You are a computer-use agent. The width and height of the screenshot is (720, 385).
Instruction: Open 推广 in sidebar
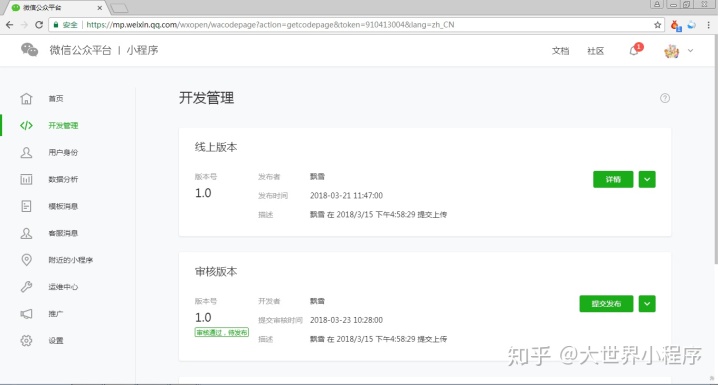coord(56,314)
